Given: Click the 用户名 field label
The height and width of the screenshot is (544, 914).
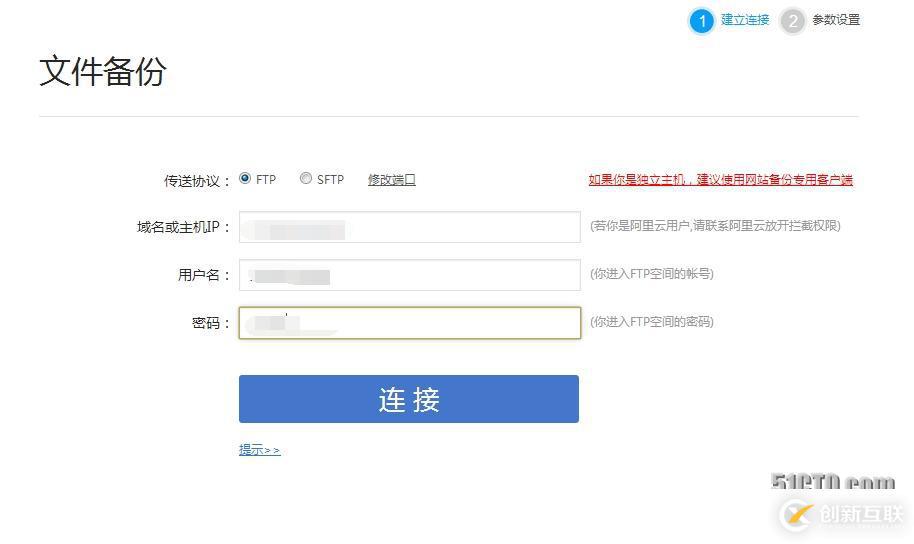Looking at the screenshot, I should point(204,275).
